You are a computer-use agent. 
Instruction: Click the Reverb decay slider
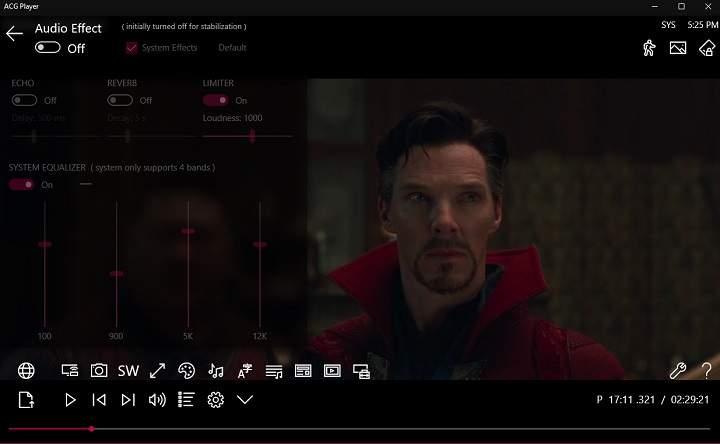pyautogui.click(x=152, y=136)
